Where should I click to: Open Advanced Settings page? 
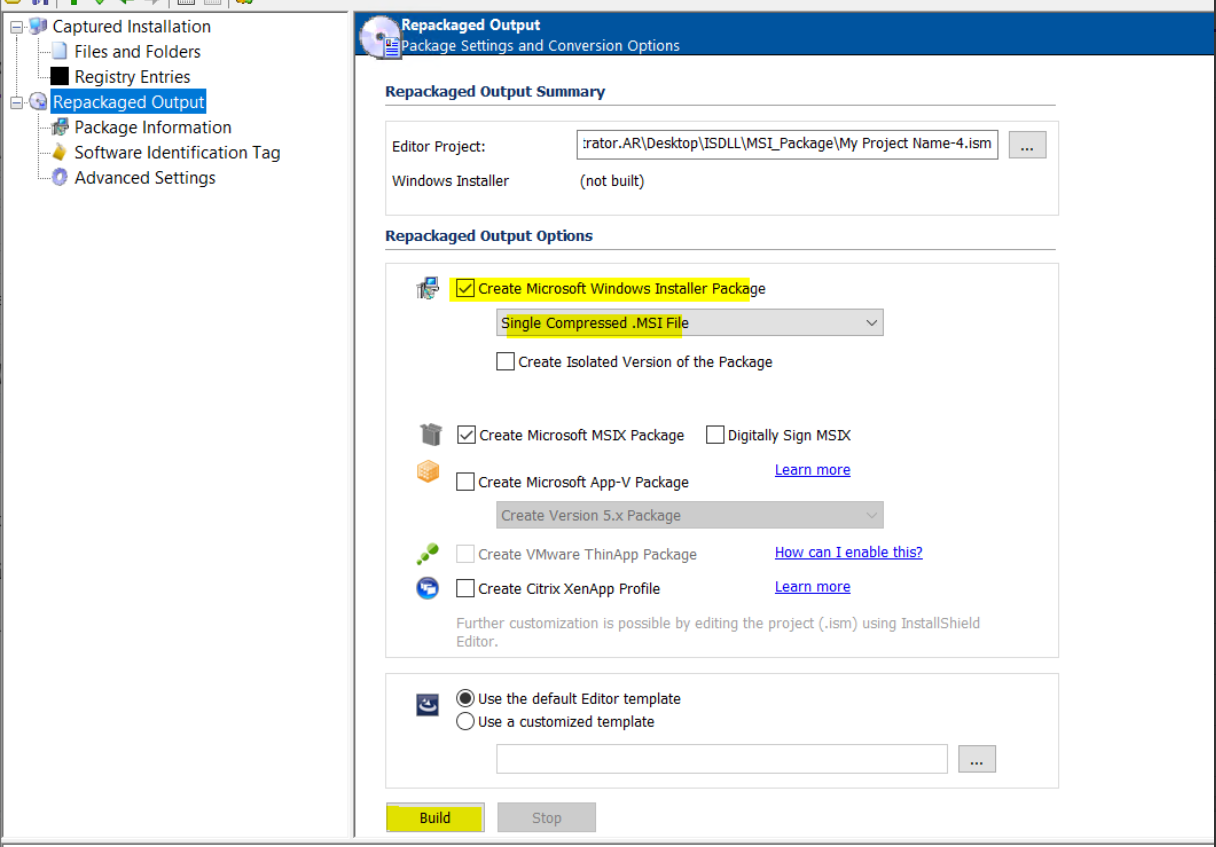pyautogui.click(x=145, y=177)
